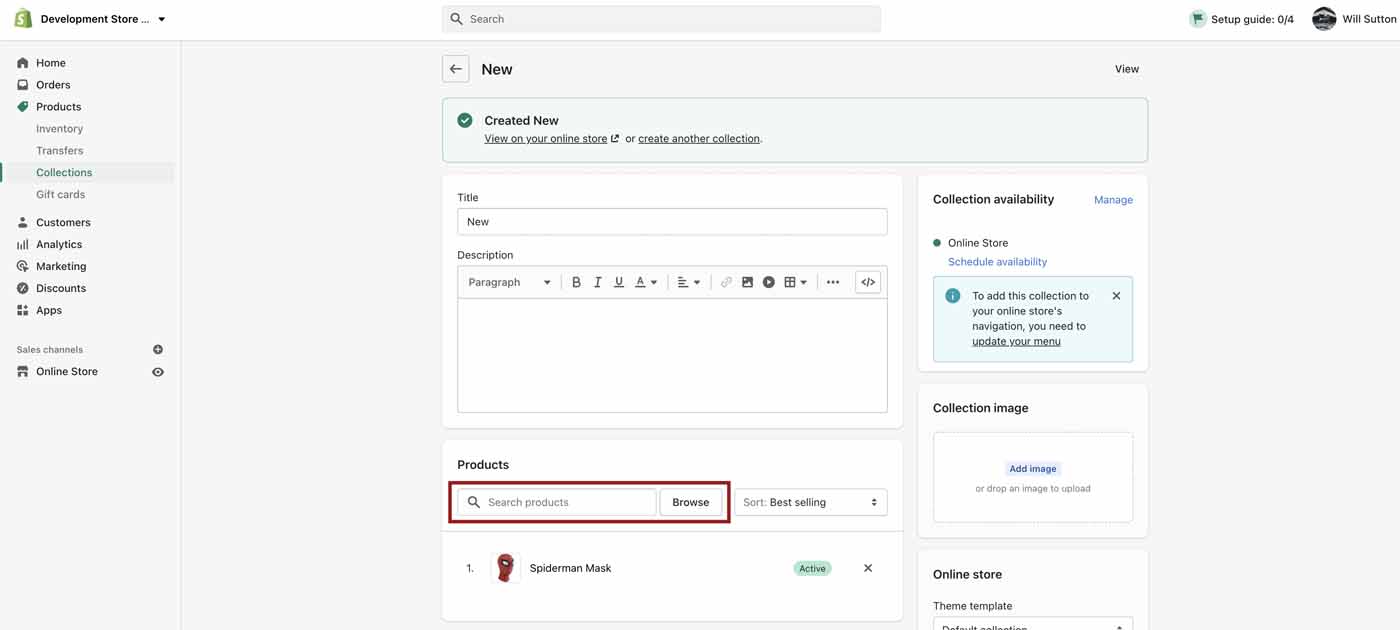Go back with the arrow button
1400x630 pixels.
(456, 69)
